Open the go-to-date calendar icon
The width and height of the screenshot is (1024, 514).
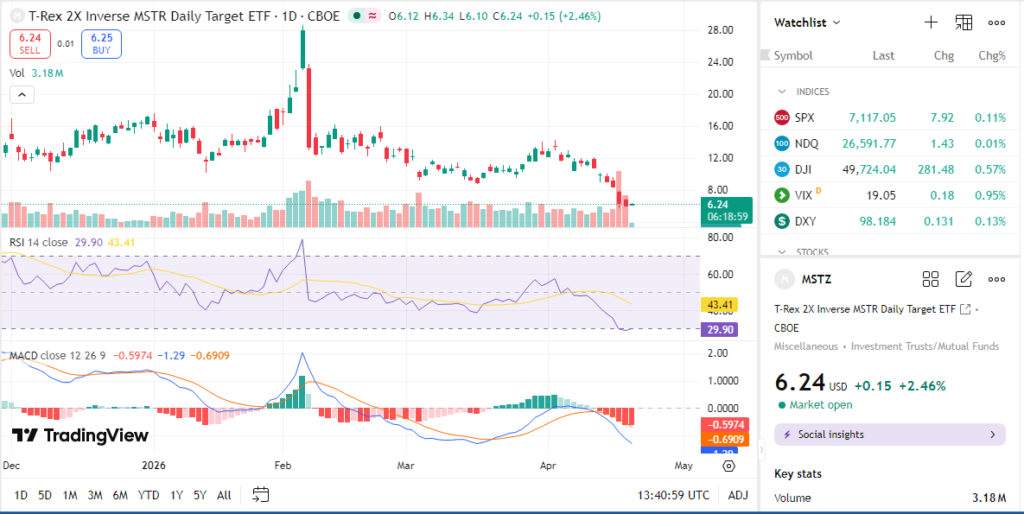point(261,494)
